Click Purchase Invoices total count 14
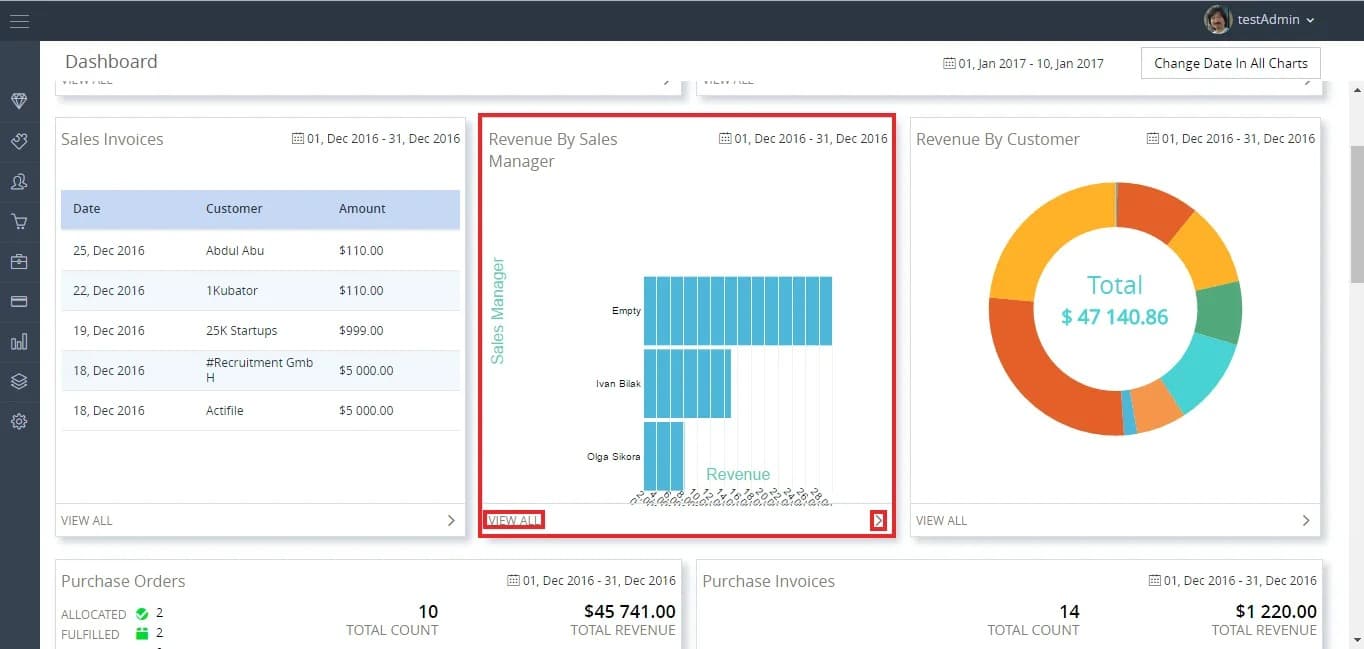Screen dimensions: 1364x649 pyautogui.click(x=1068, y=611)
